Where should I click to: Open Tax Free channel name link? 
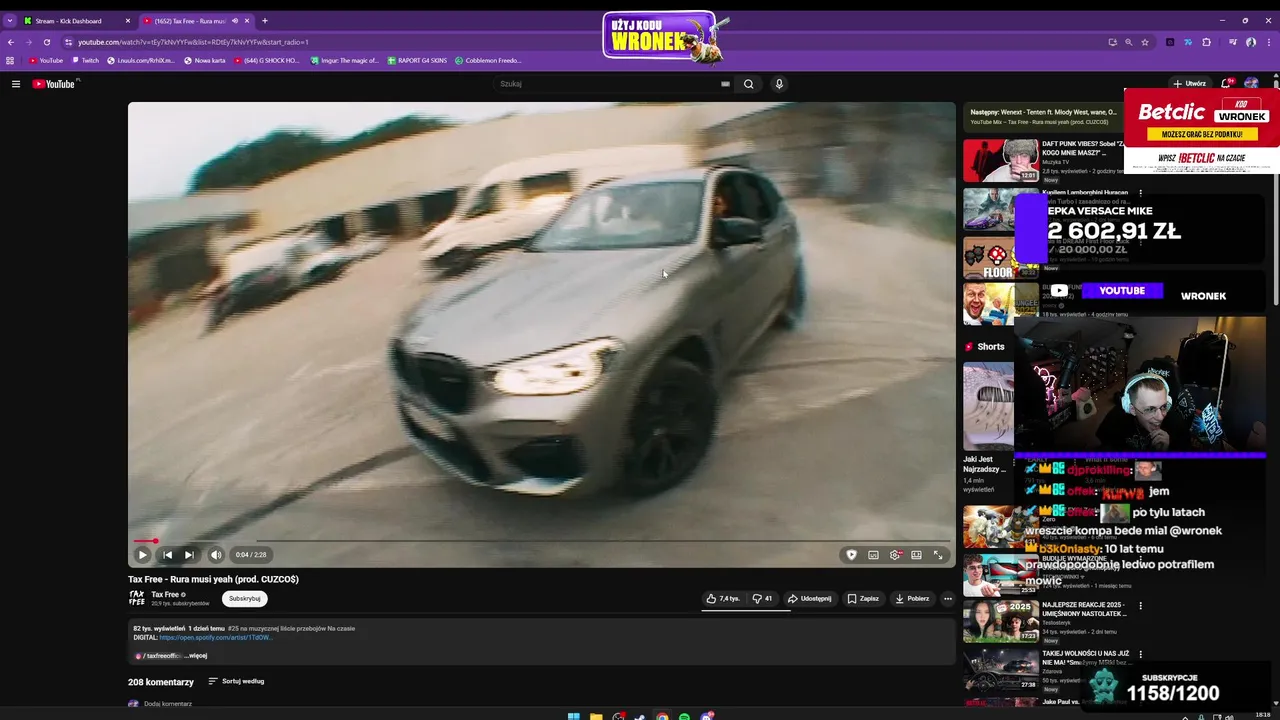[x=165, y=595]
